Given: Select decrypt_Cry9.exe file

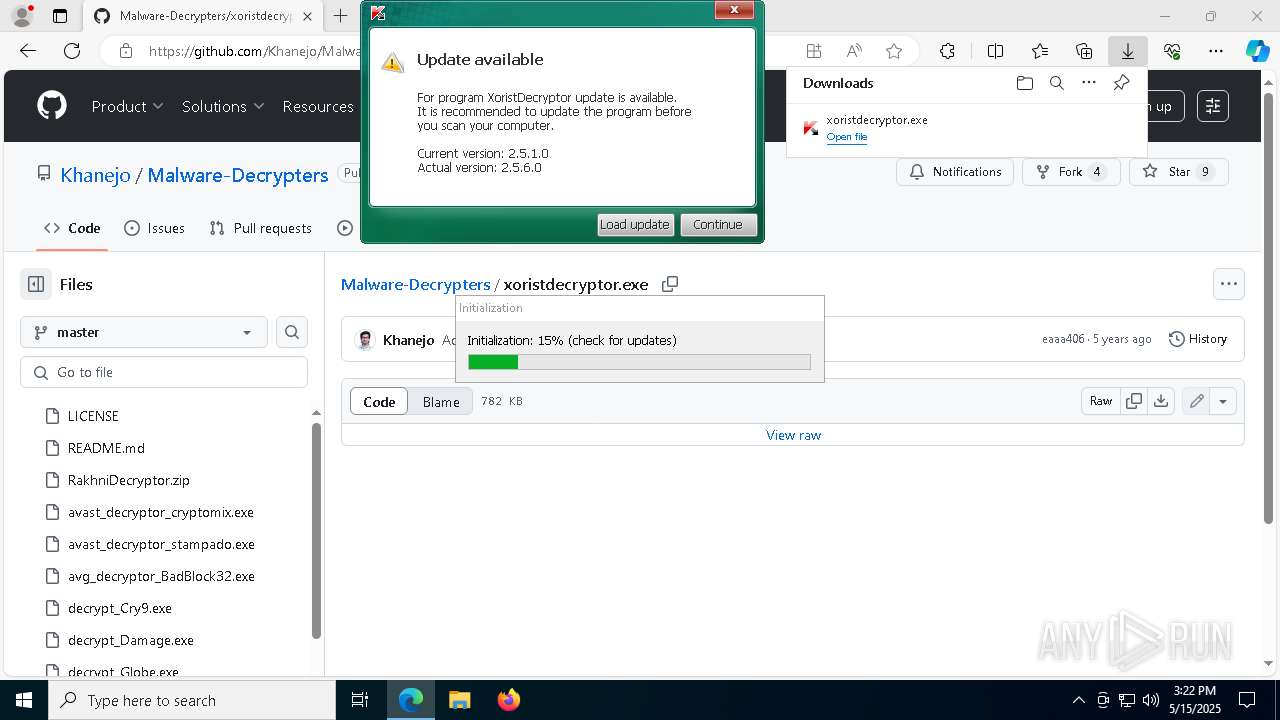Looking at the screenshot, I should pos(120,608).
